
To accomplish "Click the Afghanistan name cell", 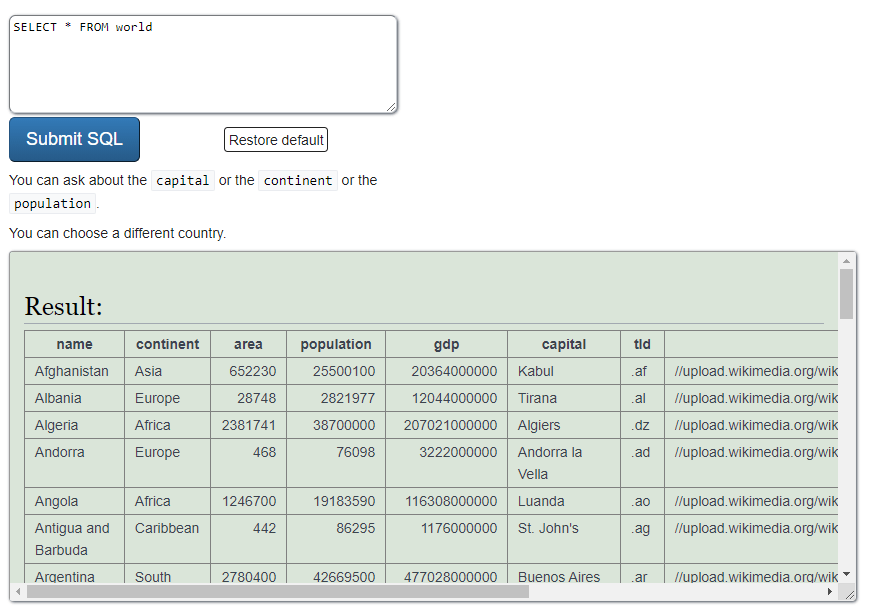I will 72,371.
